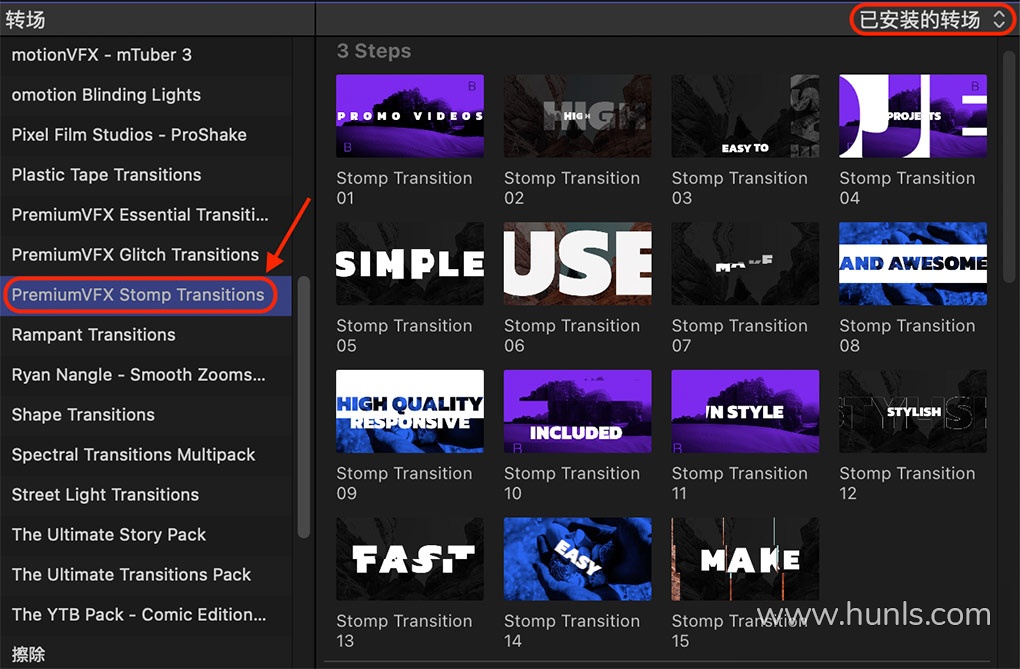
Task: Choose Spectral Transitions Multipack category
Action: point(133,455)
